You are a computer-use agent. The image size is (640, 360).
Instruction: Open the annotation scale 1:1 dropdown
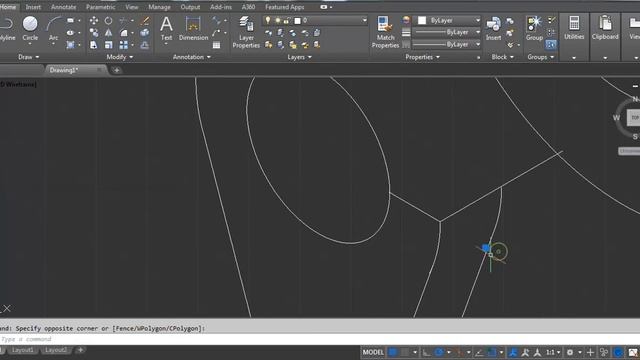pyautogui.click(x=553, y=352)
